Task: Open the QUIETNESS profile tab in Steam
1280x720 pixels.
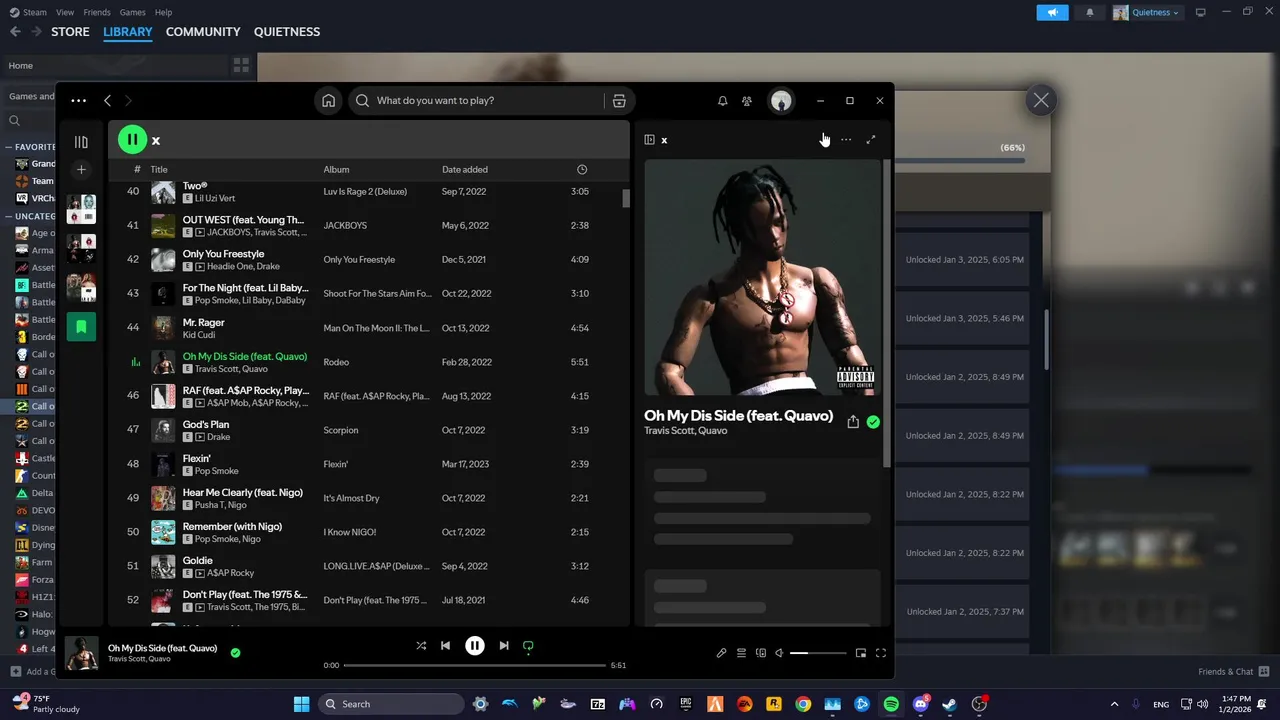Action: 287,32
